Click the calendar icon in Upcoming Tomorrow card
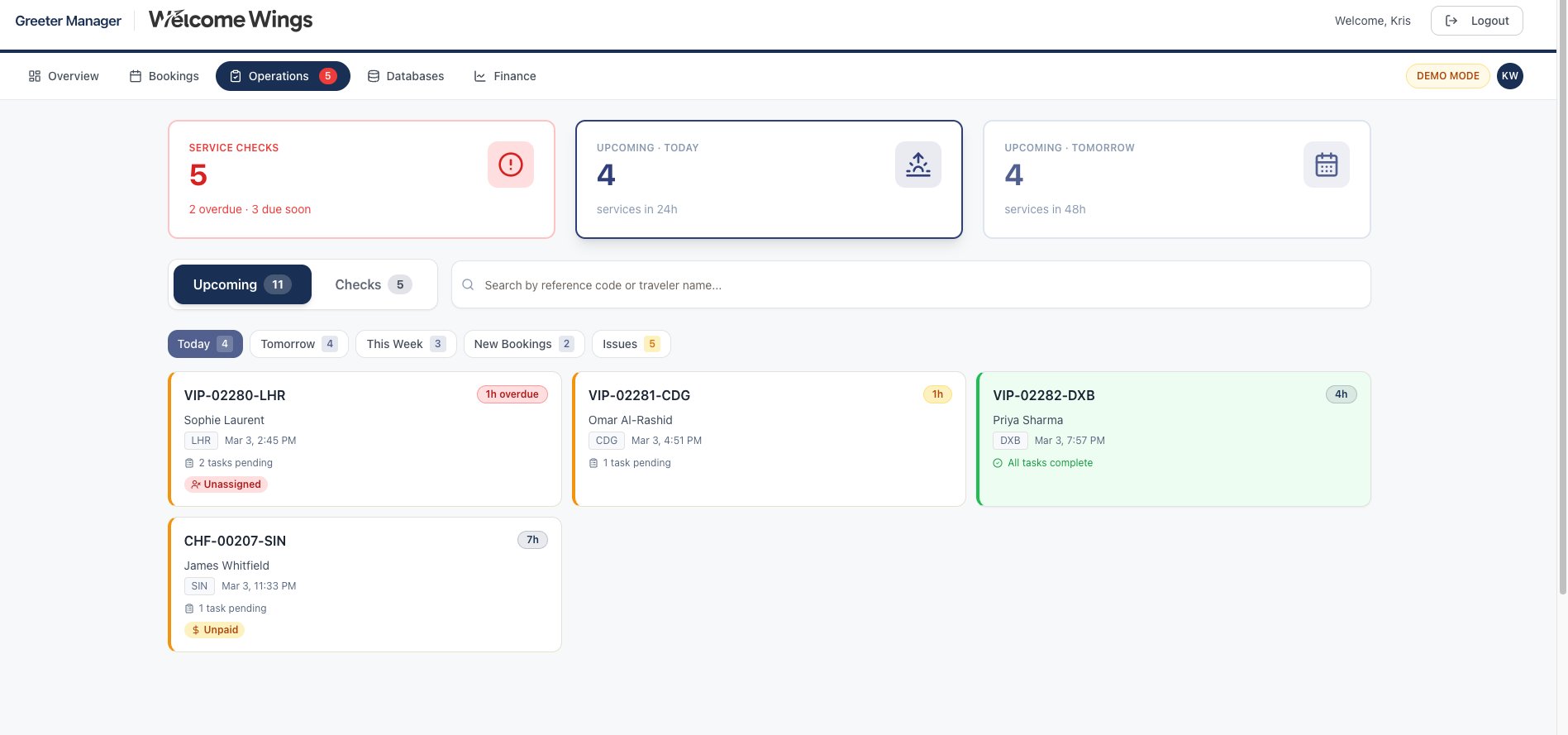 1326,165
